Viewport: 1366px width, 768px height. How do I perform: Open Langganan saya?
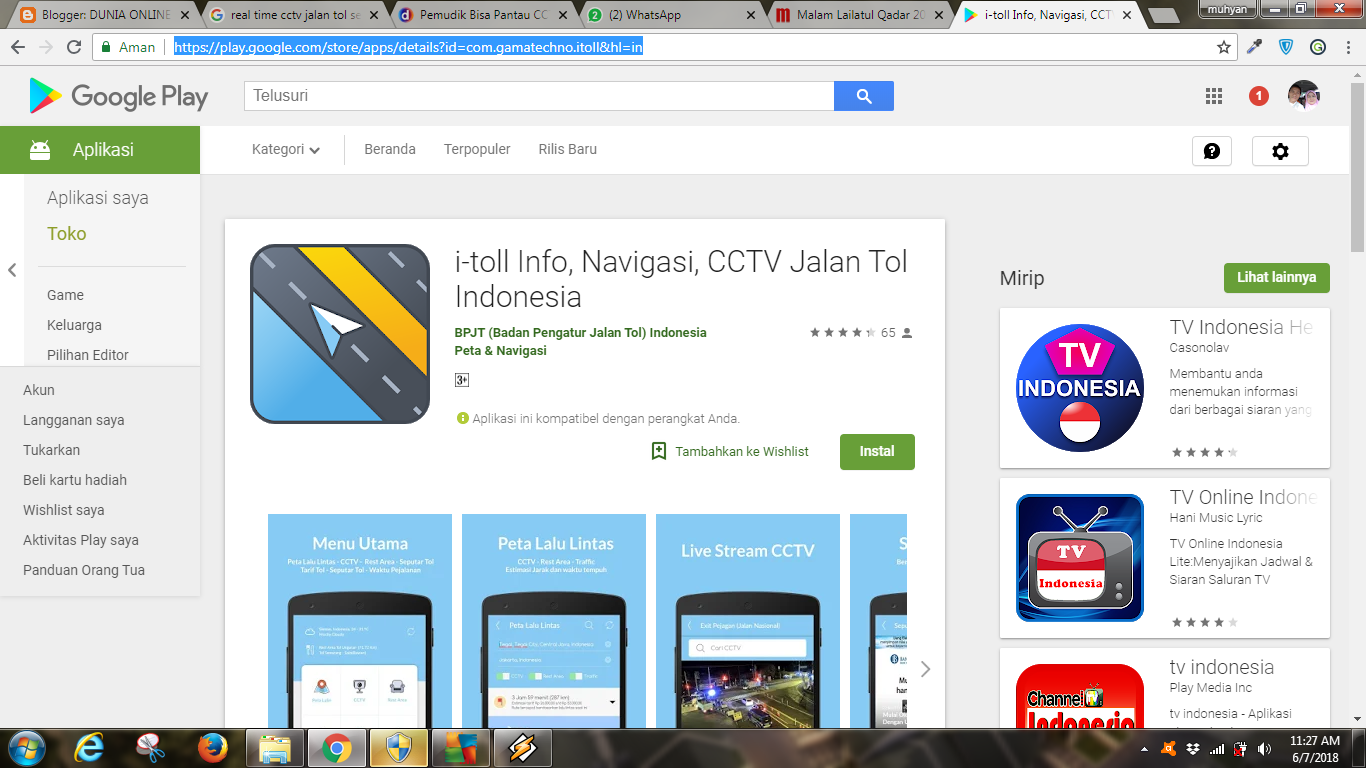coord(74,420)
